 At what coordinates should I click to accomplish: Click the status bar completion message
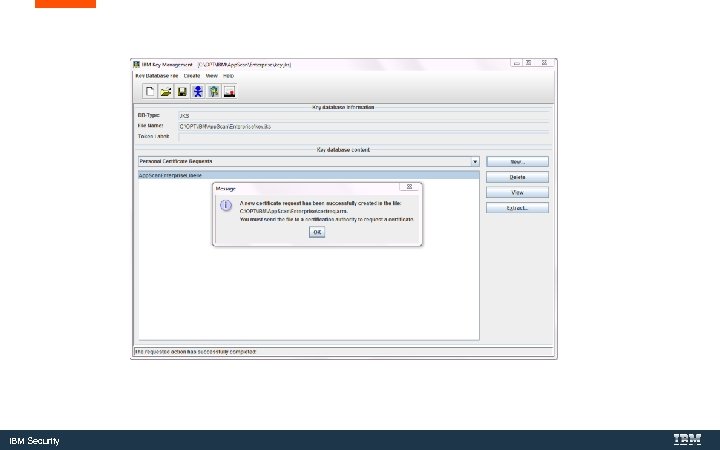pyautogui.click(x=196, y=352)
